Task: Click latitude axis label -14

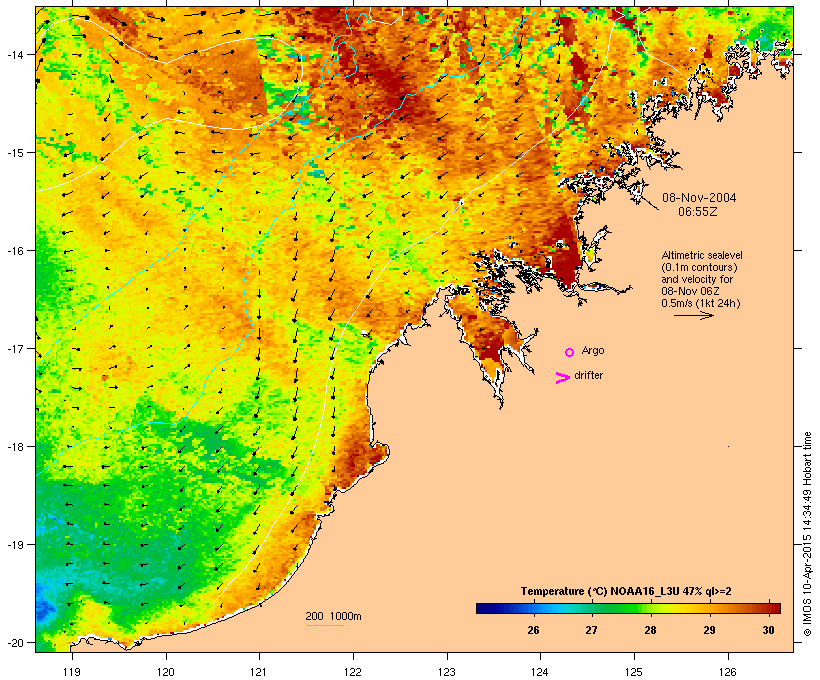Action: [x=14, y=54]
